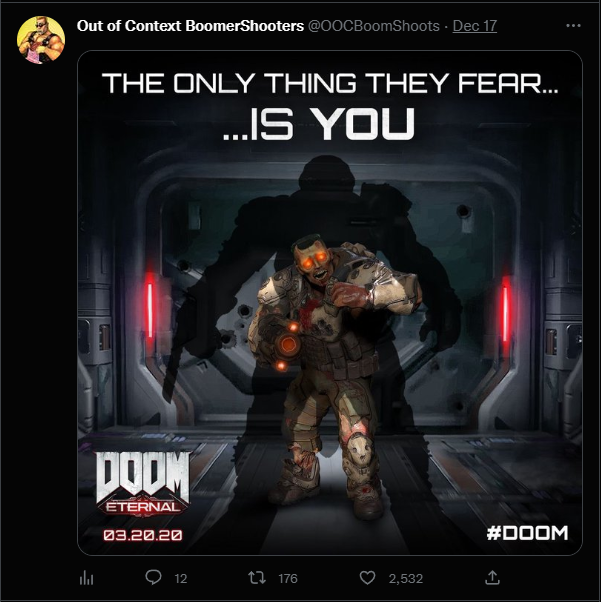
Task: Click the 2,532 likes count
Action: click(x=406, y=579)
